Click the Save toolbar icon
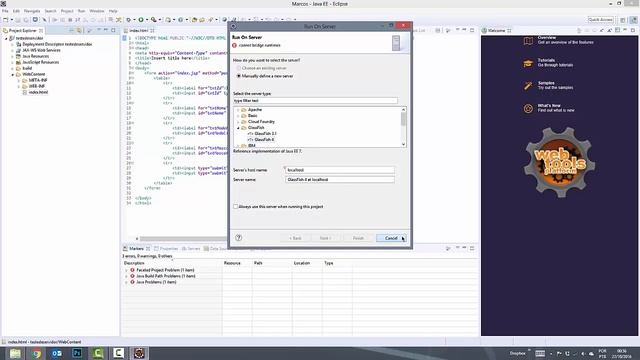The image size is (640, 360). tap(18, 20)
